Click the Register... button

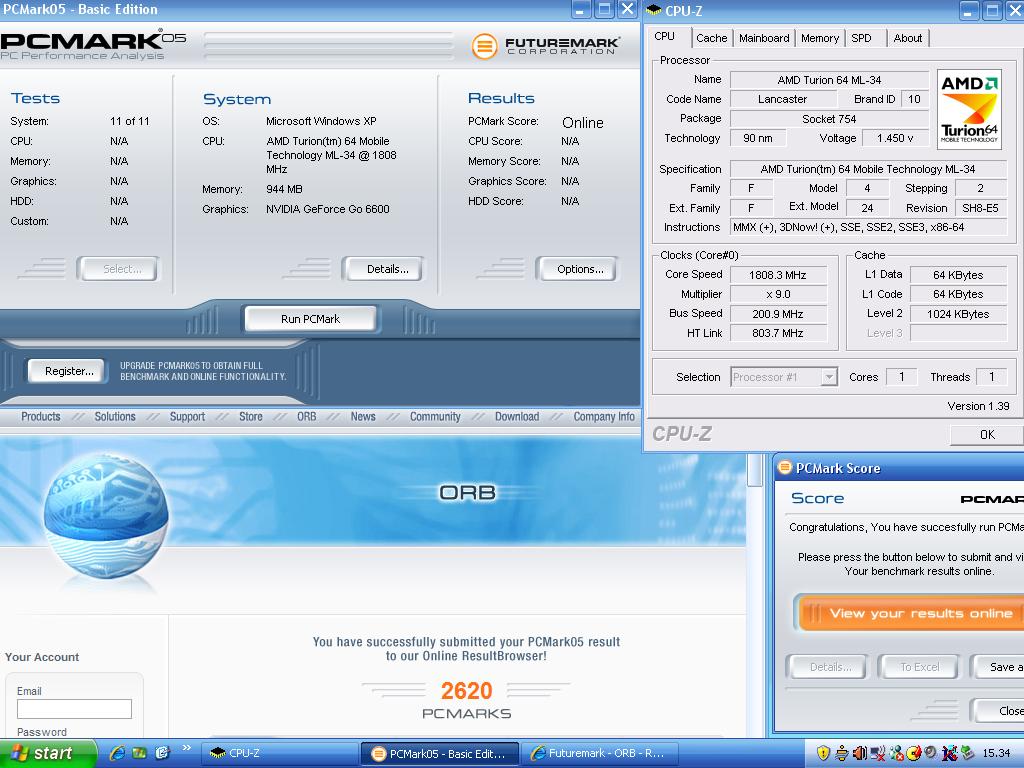pyautogui.click(x=69, y=371)
